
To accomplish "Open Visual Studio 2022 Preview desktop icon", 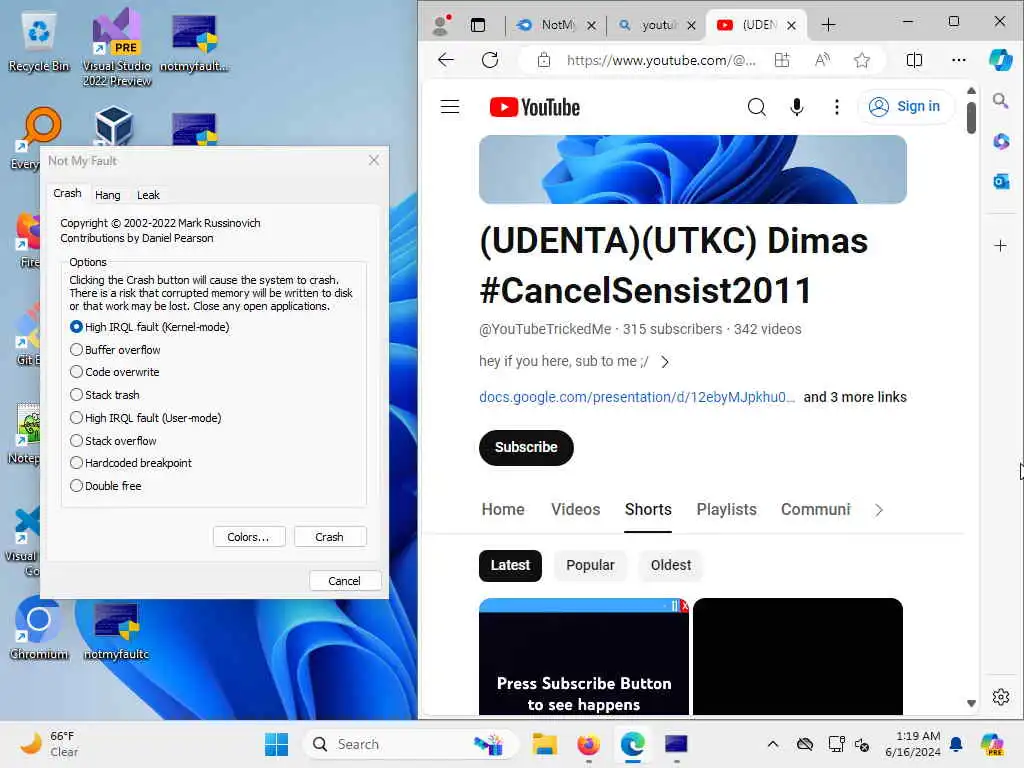I will coord(117,48).
